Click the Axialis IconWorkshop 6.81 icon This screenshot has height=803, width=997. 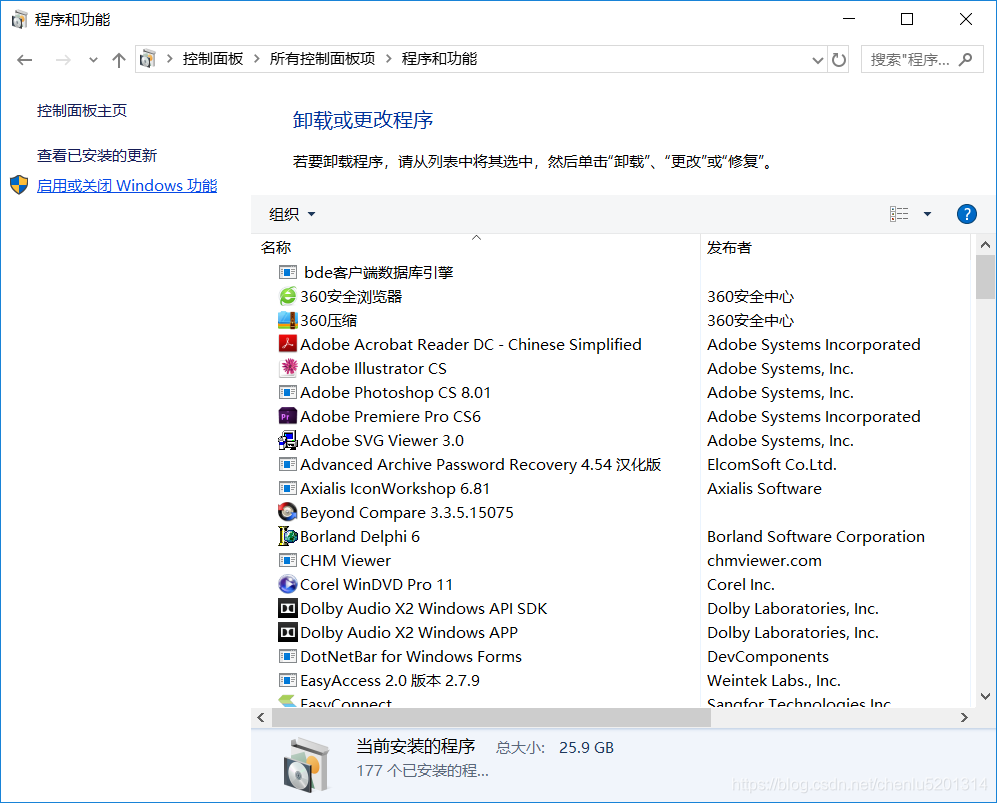click(287, 488)
